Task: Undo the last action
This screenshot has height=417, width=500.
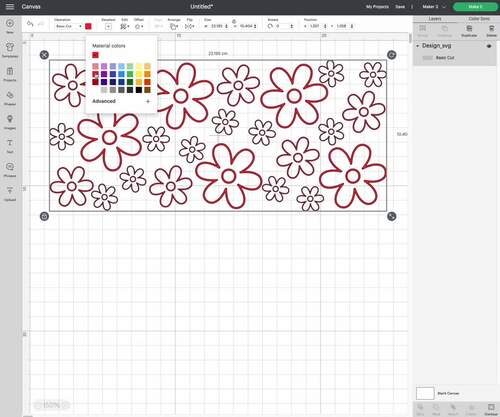Action: 30,24
